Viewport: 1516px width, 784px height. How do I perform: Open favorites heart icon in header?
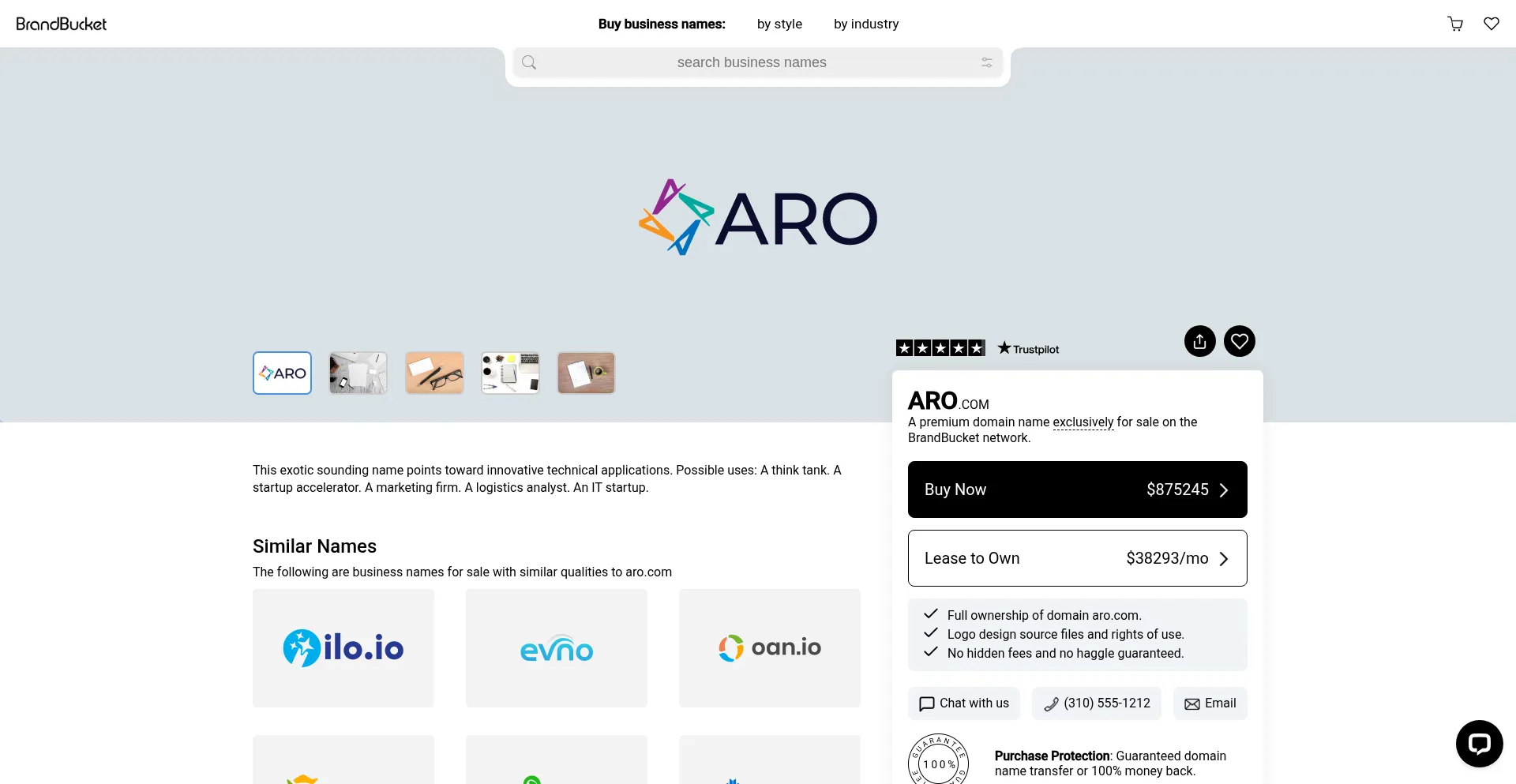1491,24
